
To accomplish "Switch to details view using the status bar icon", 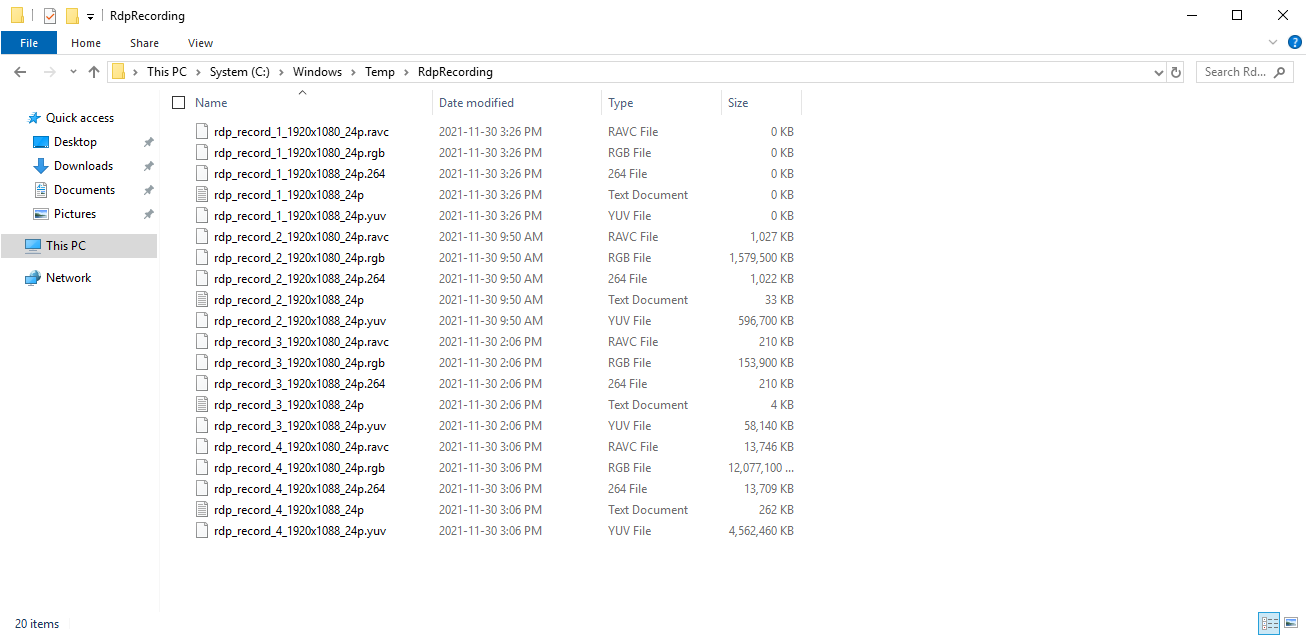I will coord(1268,623).
